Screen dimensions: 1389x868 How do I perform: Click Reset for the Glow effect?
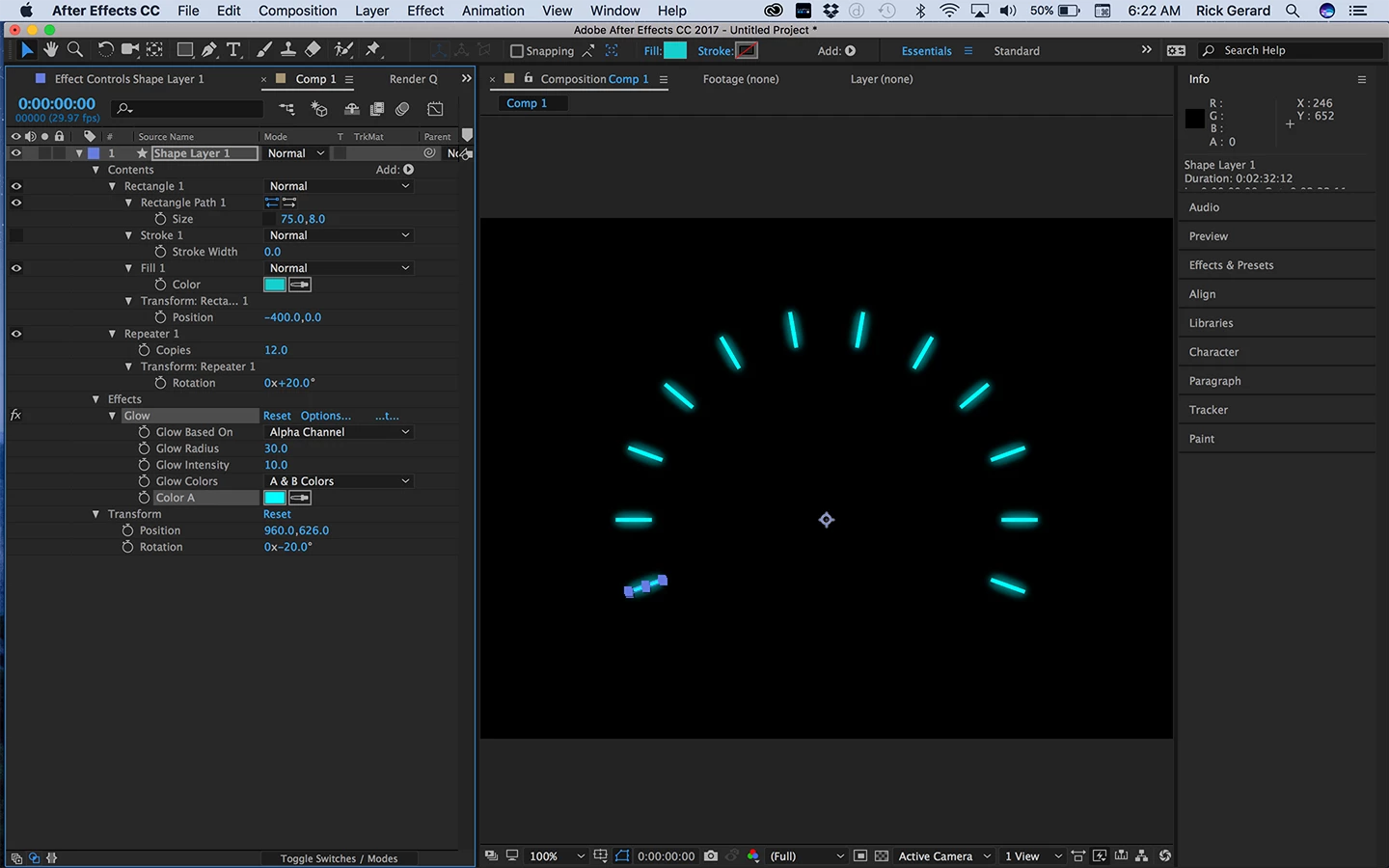coord(277,416)
